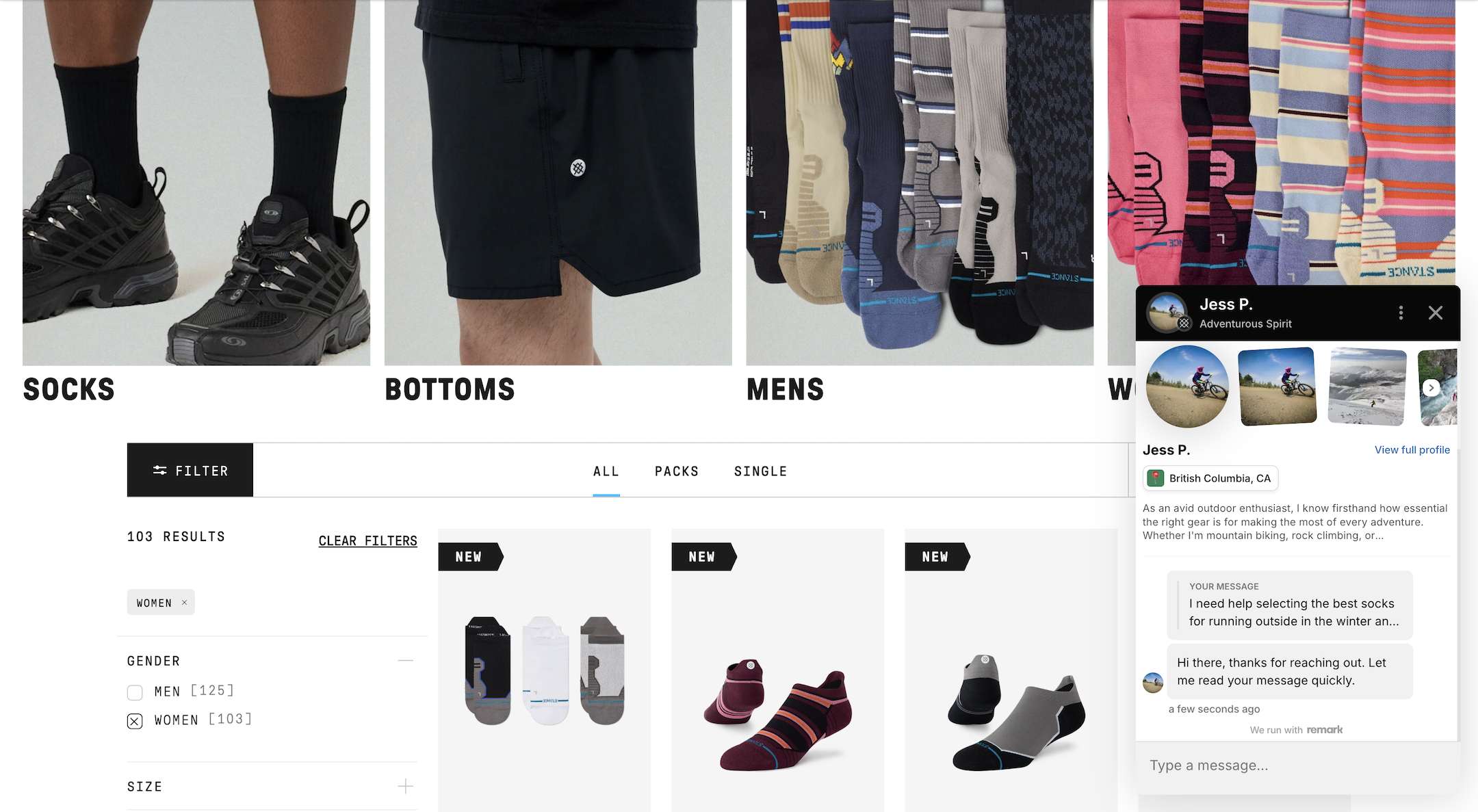Click CLEAR FILTERS link
This screenshot has width=1478, height=812.
click(368, 541)
